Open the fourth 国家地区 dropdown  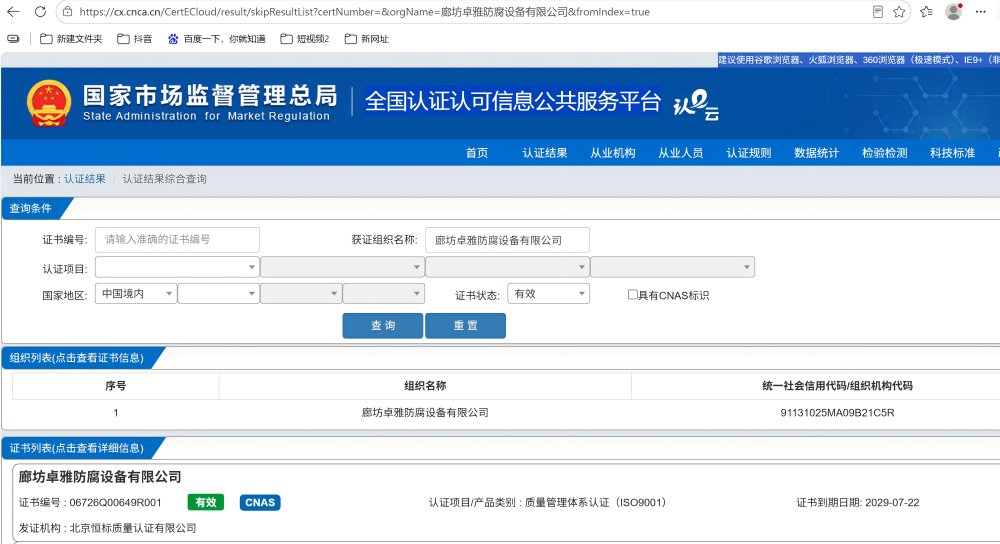pos(383,293)
